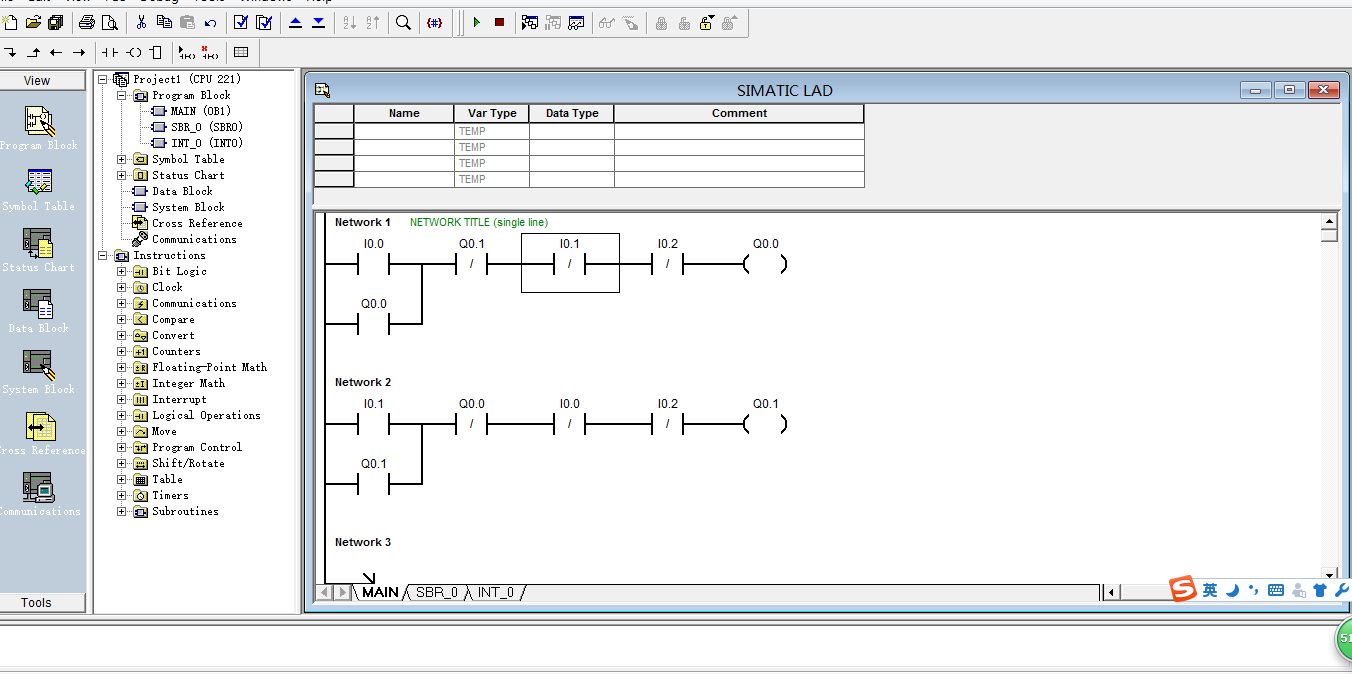Undo the last edit via toolbar
Image resolution: width=1352 pixels, height=674 pixels.
pyautogui.click(x=210, y=22)
